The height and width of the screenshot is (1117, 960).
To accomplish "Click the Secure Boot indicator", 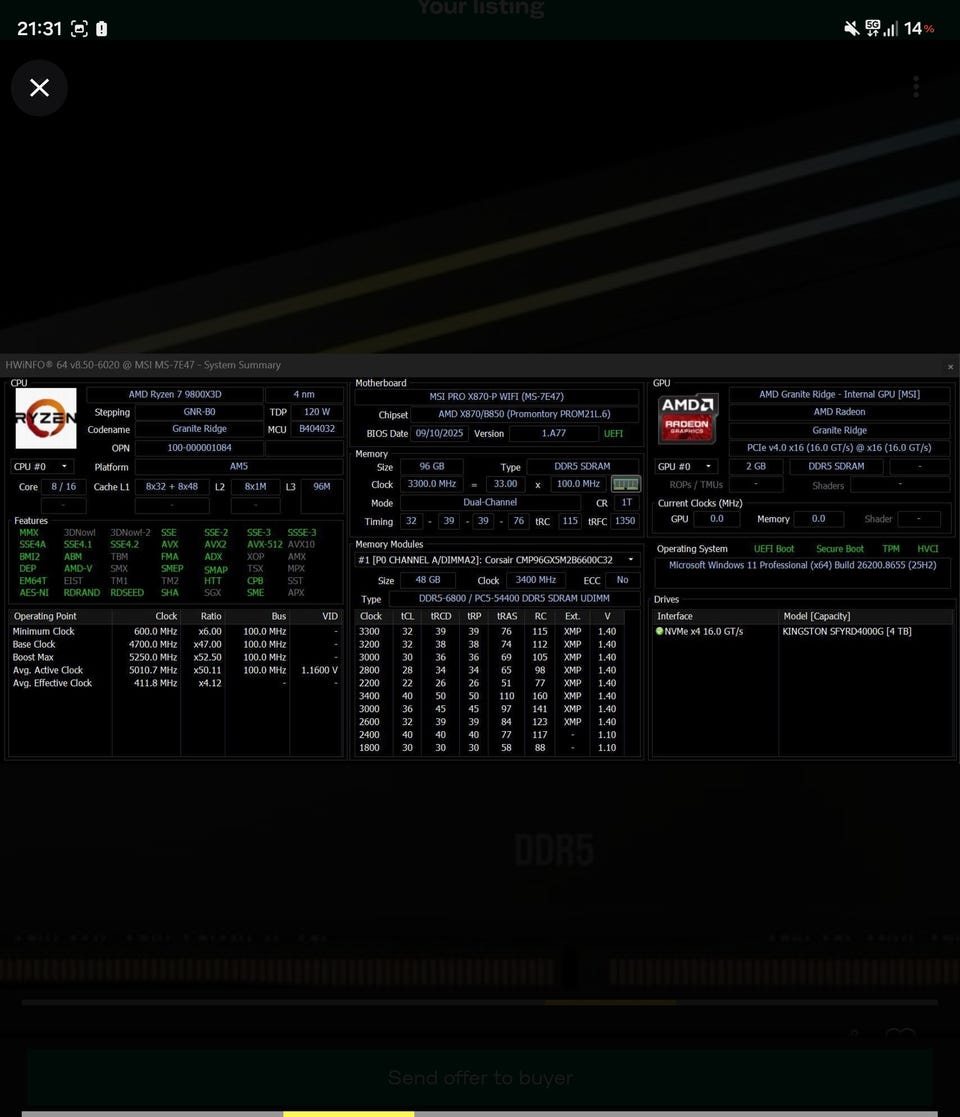I will click(x=840, y=549).
